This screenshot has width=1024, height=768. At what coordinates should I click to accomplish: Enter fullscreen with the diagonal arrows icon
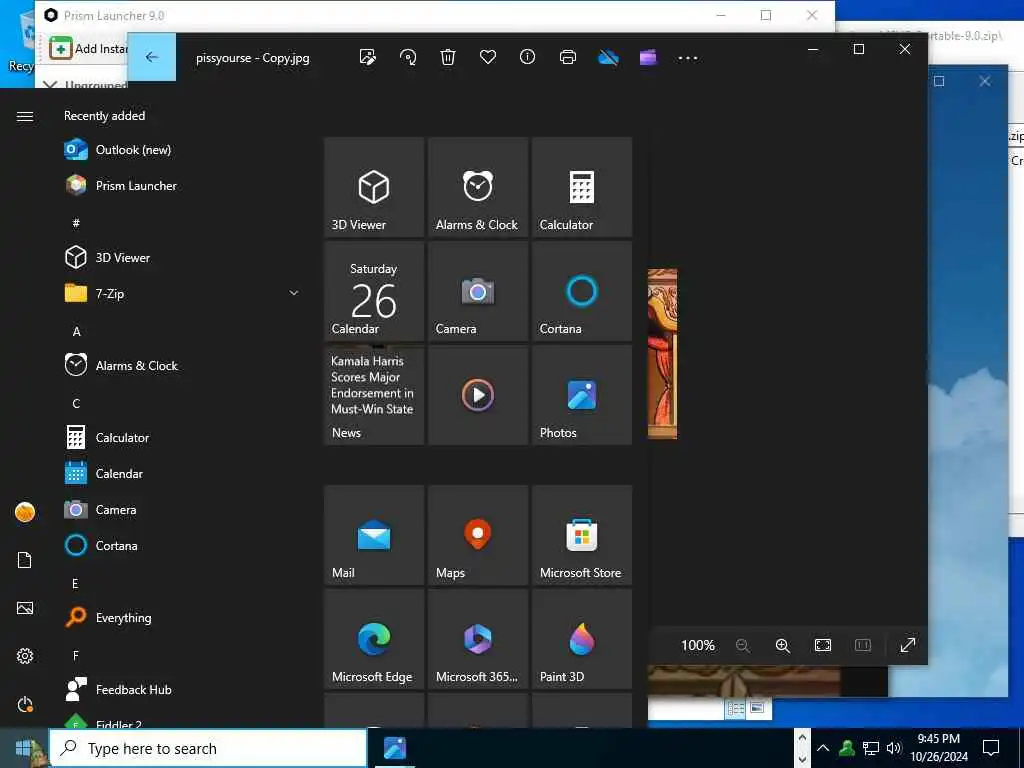click(x=908, y=645)
